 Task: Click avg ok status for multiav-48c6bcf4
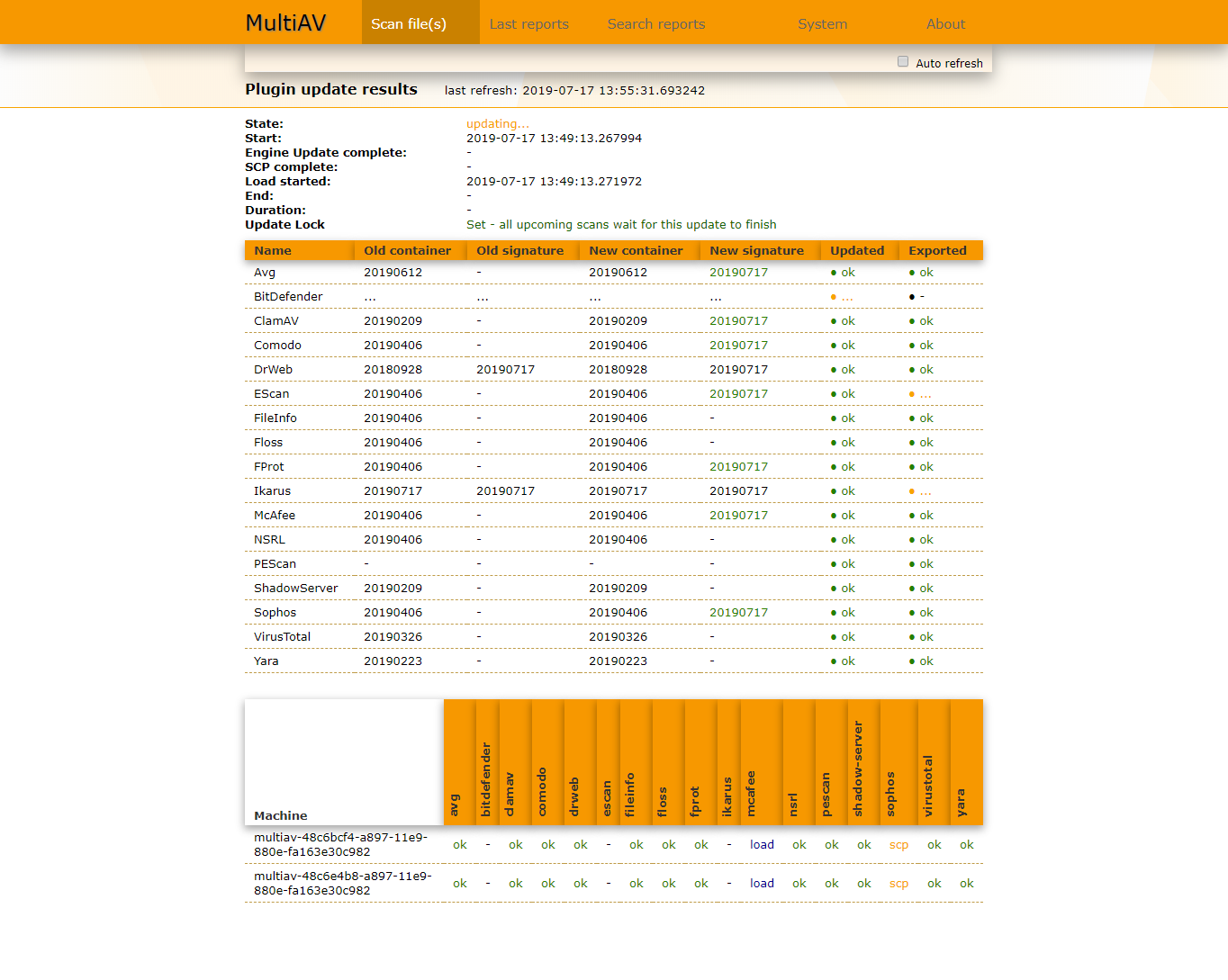[460, 845]
